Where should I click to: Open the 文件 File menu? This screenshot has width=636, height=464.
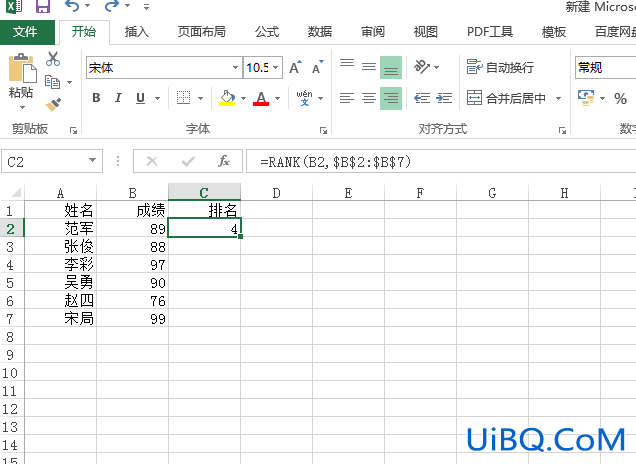point(25,32)
